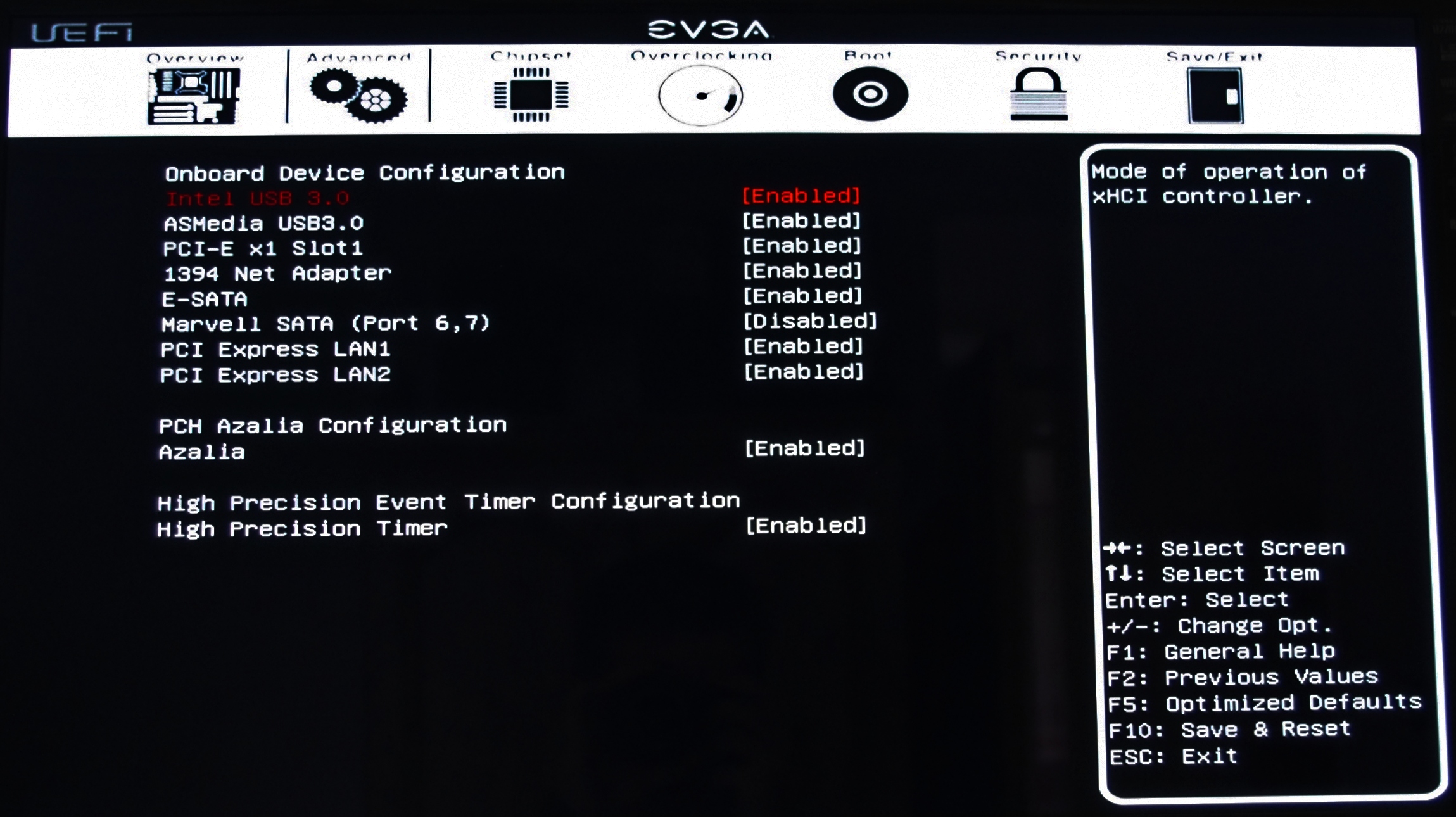Switch to the Overclocking tab label

pyautogui.click(x=701, y=56)
